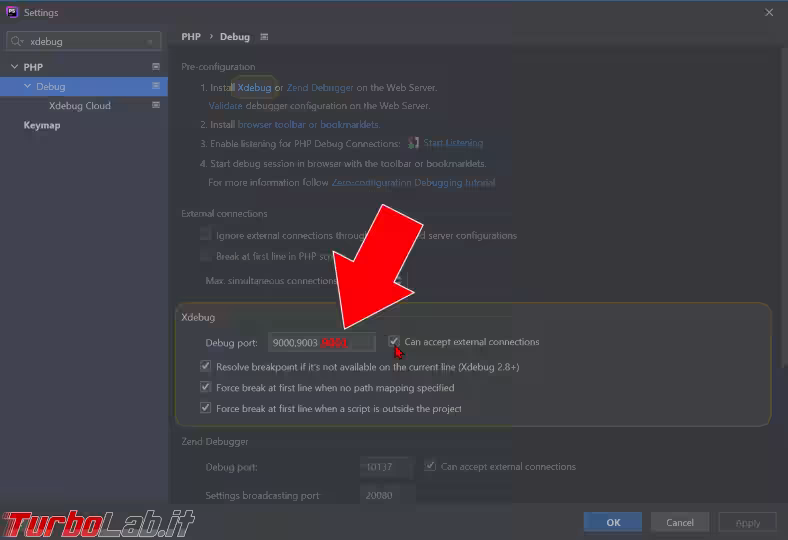Image resolution: width=788 pixels, height=540 pixels.
Task: Toggle Xdebug Can accept external connections
Action: click(x=393, y=341)
